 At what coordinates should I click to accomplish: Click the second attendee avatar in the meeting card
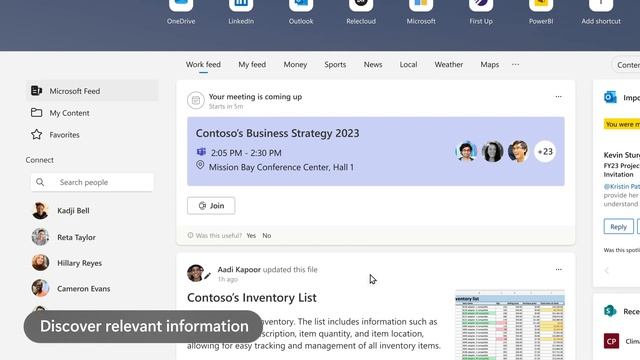(x=492, y=151)
